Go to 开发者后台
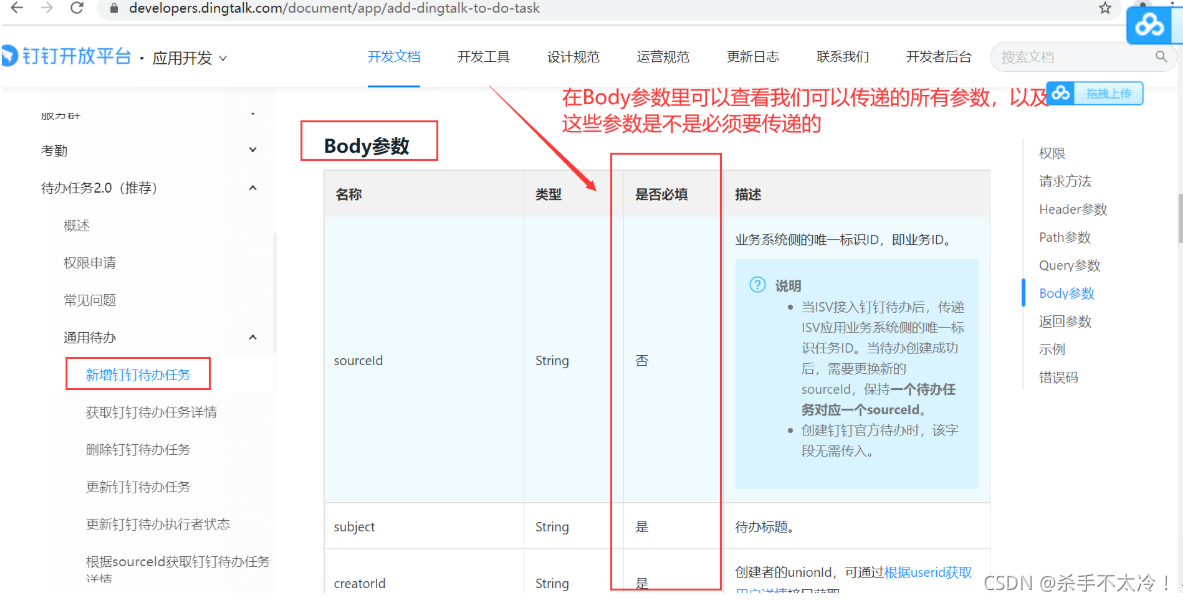1183x601 pixels. click(939, 57)
